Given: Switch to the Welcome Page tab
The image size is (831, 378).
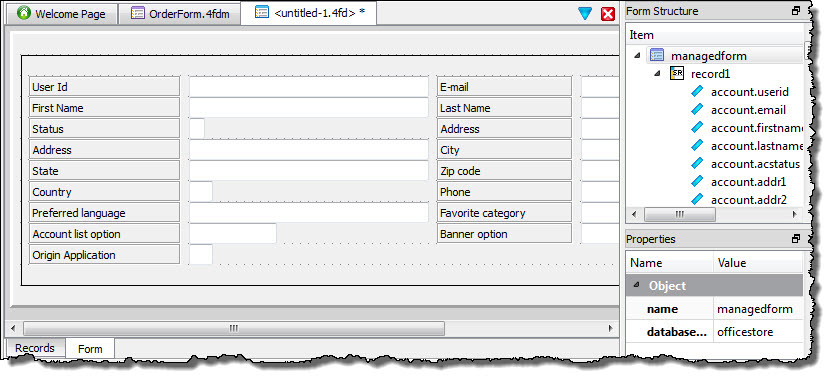Looking at the screenshot, I should [60, 14].
